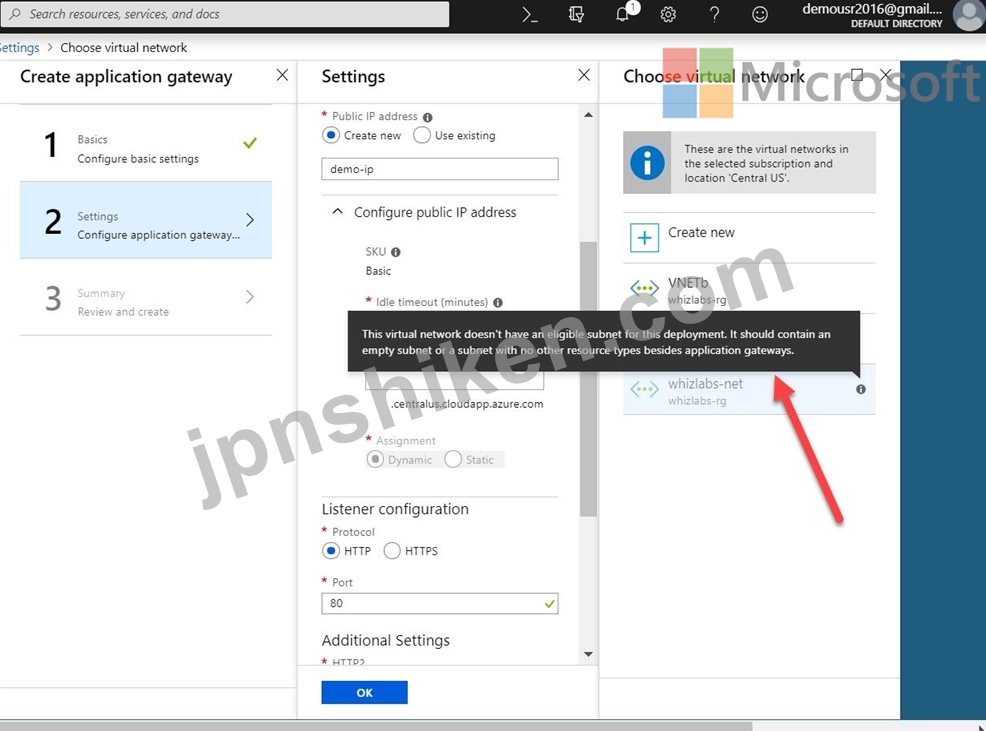Maximize the Choose virtual network blade
986x731 pixels.
click(856, 75)
